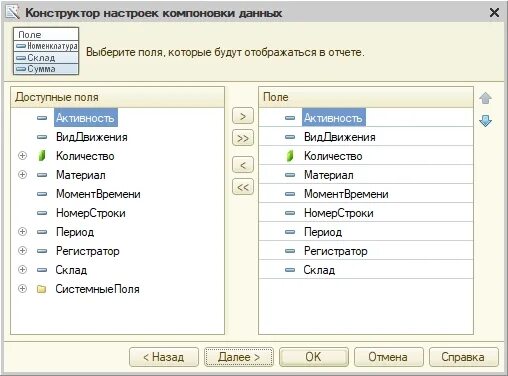This screenshot has width=508, height=376.
Task: Click field icon next to Активность in selected fields
Action: tap(290, 118)
